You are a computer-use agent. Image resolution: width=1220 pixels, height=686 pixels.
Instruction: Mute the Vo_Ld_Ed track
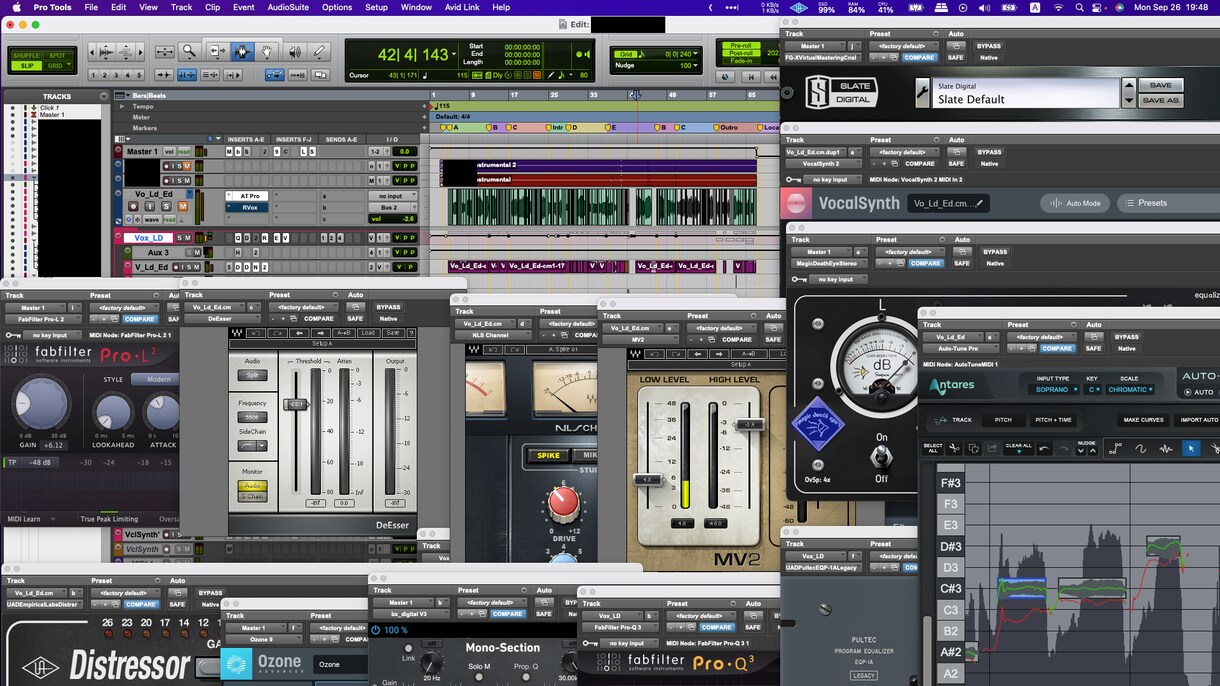pyautogui.click(x=183, y=207)
